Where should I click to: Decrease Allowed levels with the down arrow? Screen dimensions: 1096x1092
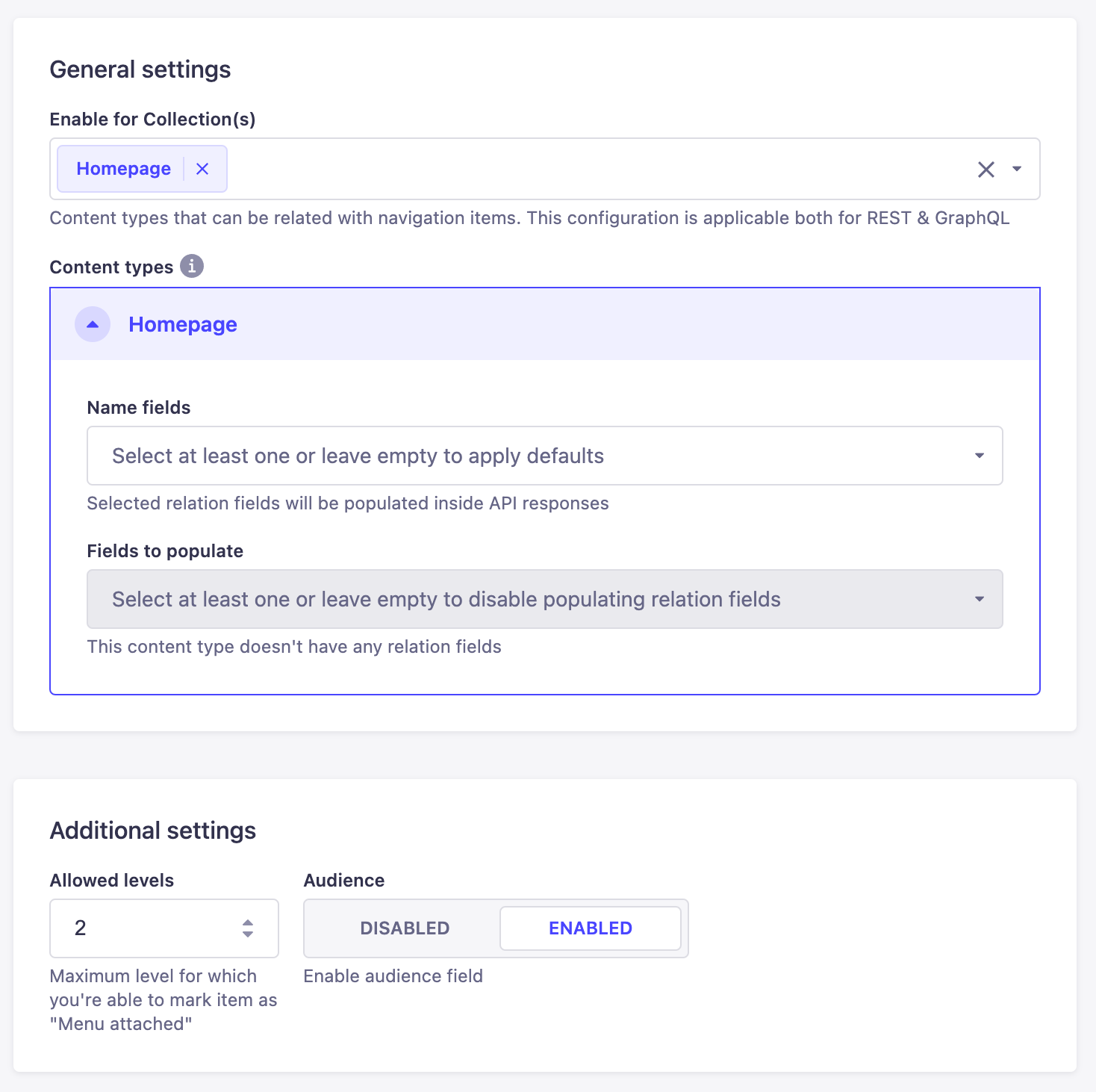click(248, 934)
